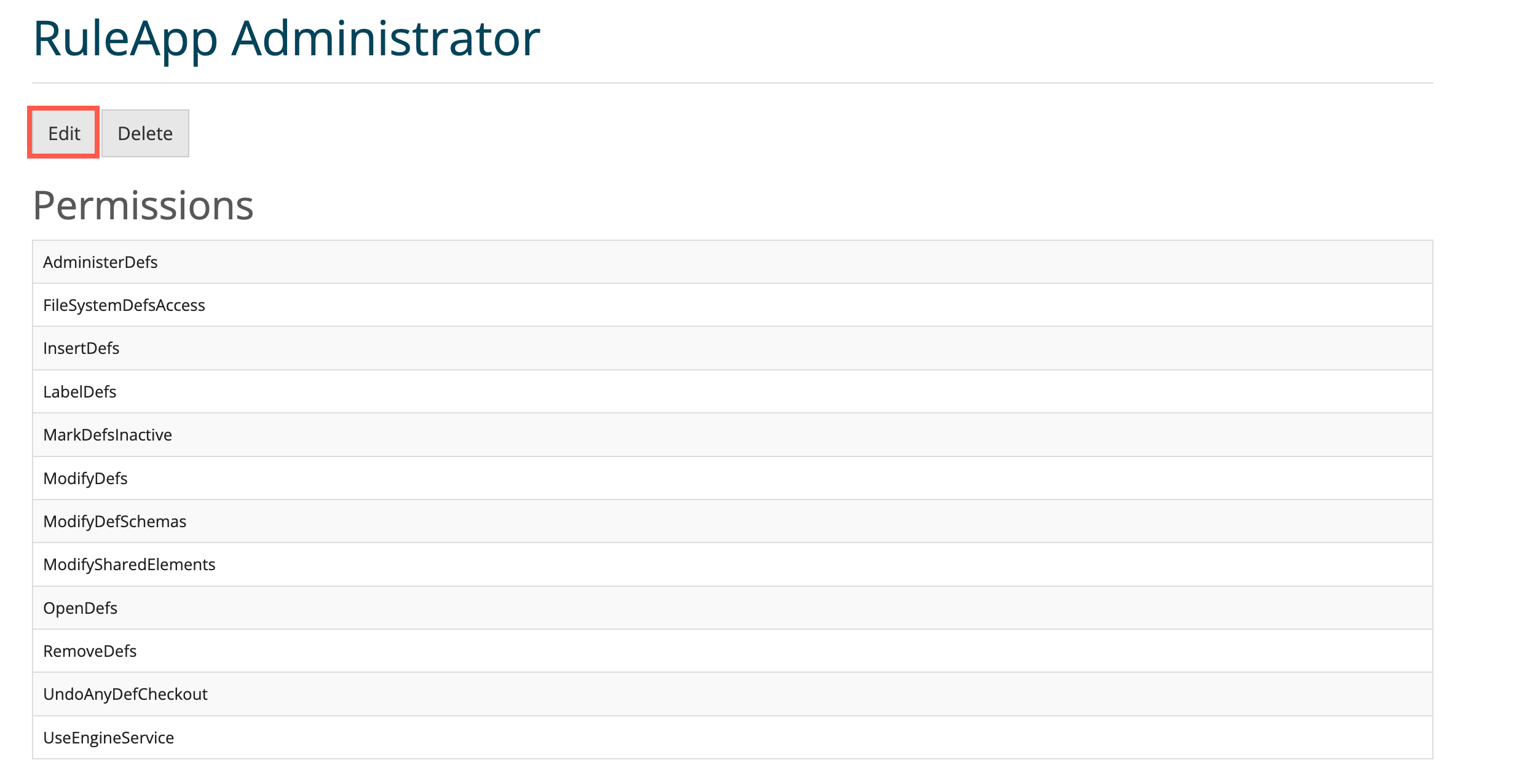Screen dimensions: 1538x784
Task: Click the LabelDefs permission entry
Action: [79, 392]
